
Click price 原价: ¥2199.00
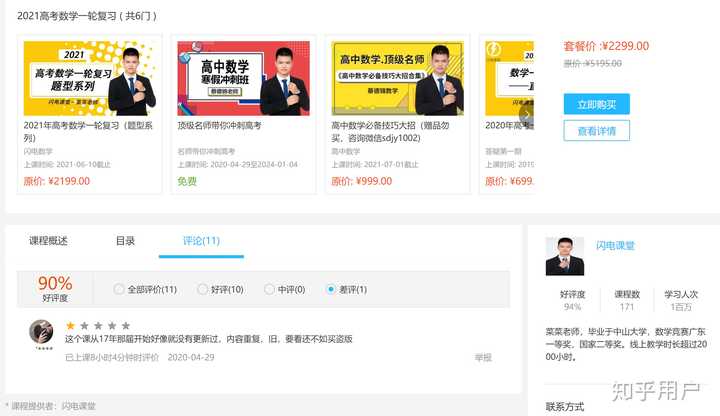[x=56, y=181]
